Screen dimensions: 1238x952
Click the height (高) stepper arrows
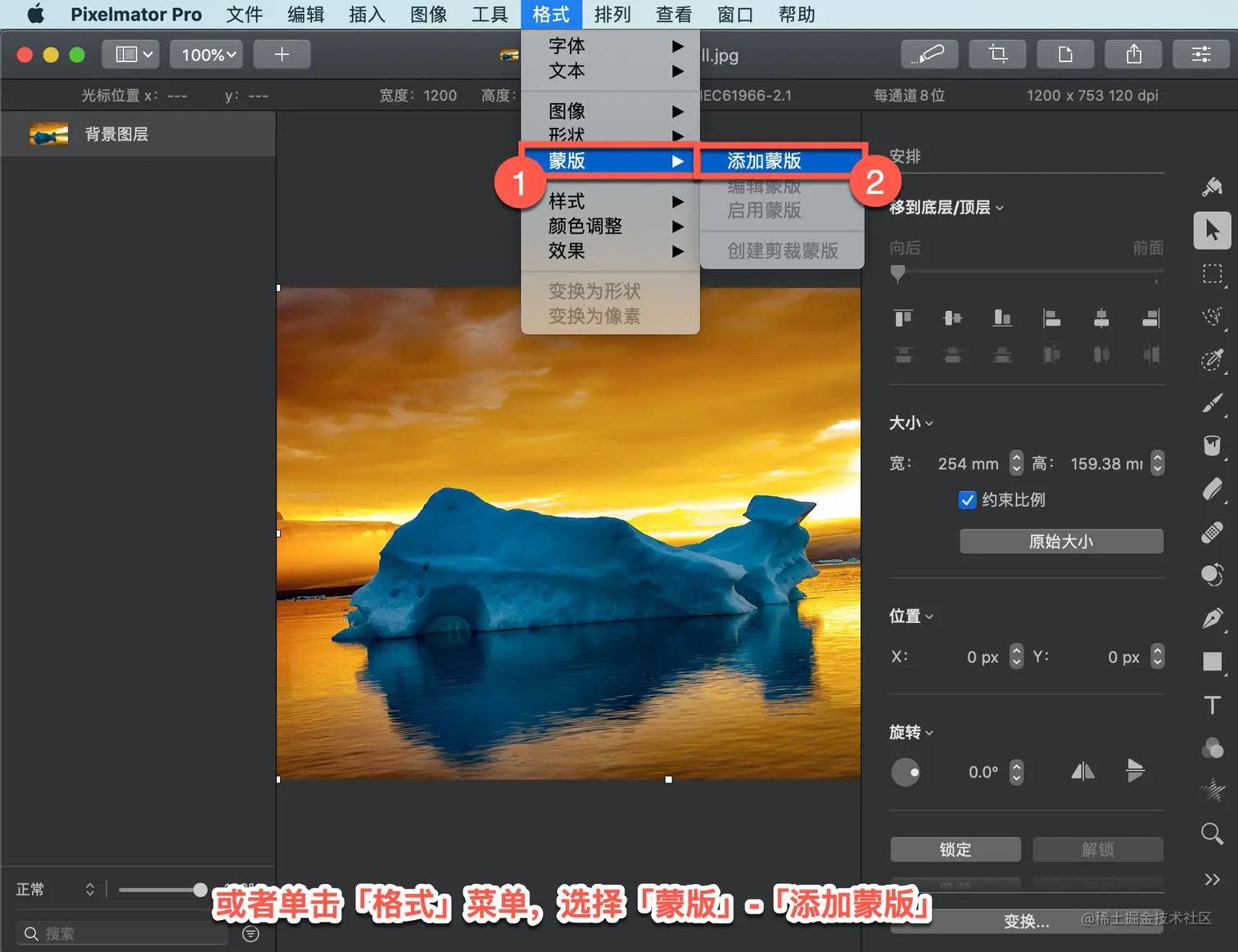click(1157, 463)
